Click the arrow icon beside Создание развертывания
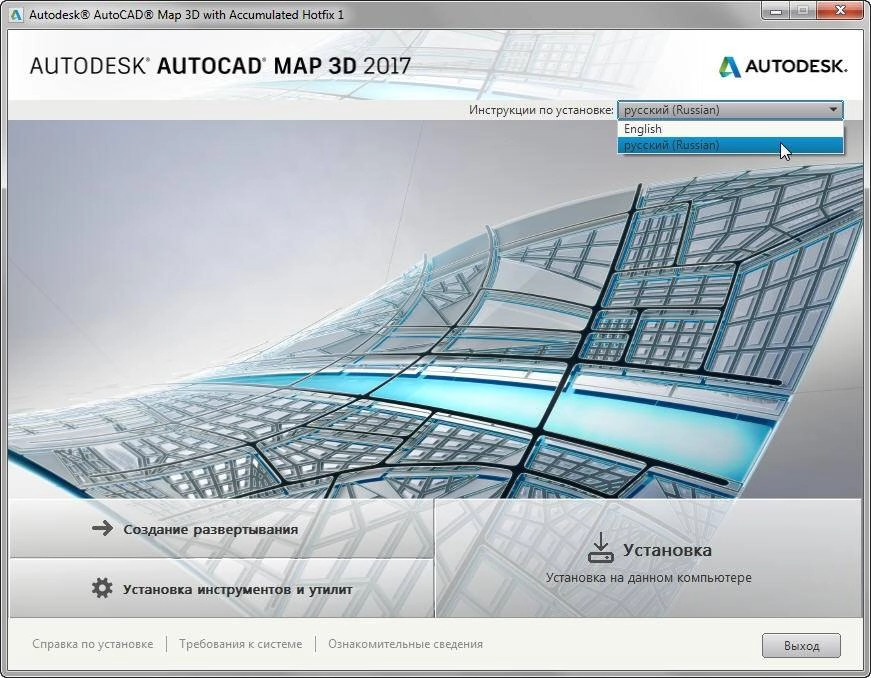871x678 pixels. (102, 528)
